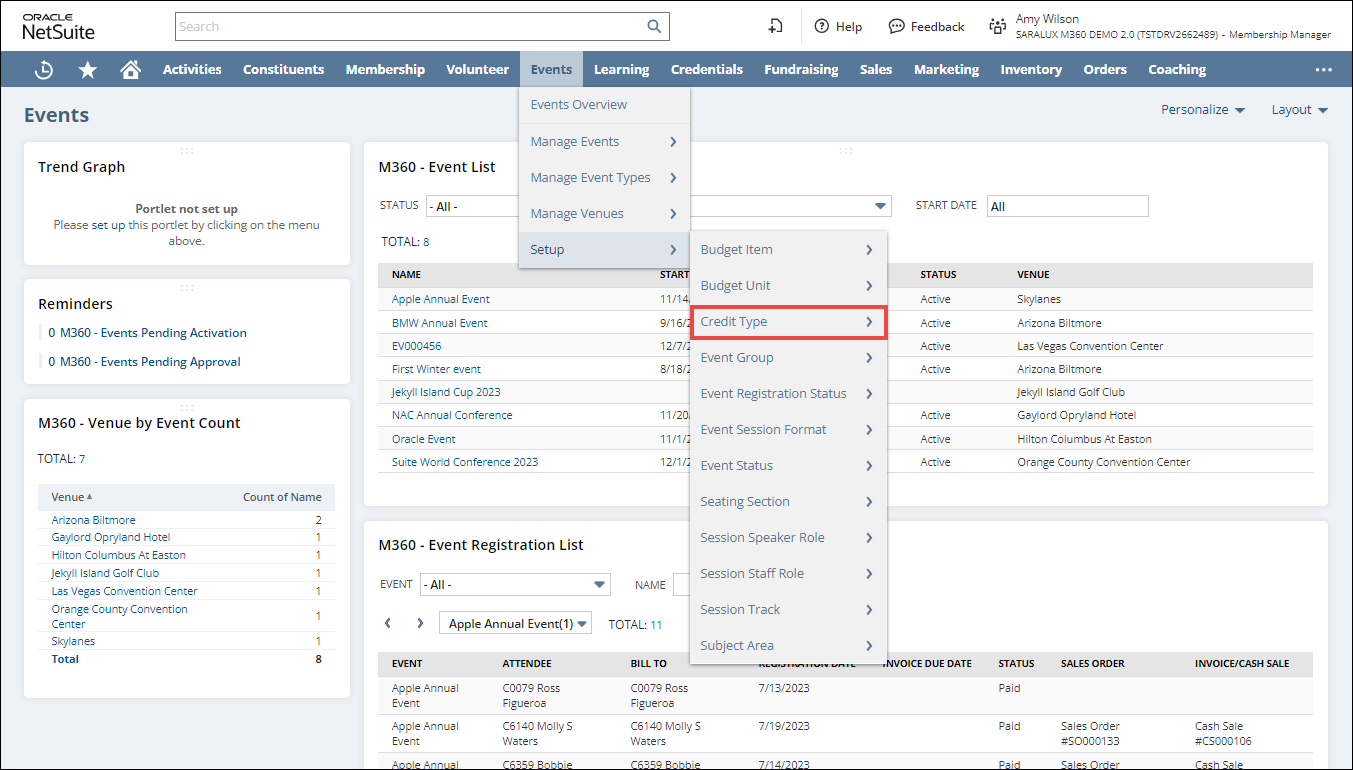The height and width of the screenshot is (770, 1353).
Task: Click the magnifier search icon
Action: coord(654,27)
